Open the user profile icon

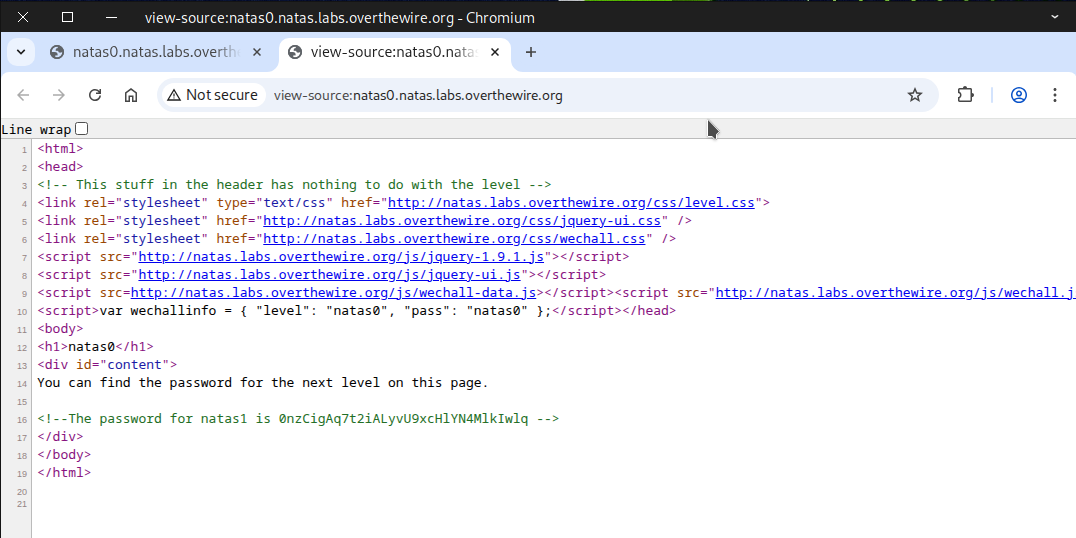tap(1019, 95)
